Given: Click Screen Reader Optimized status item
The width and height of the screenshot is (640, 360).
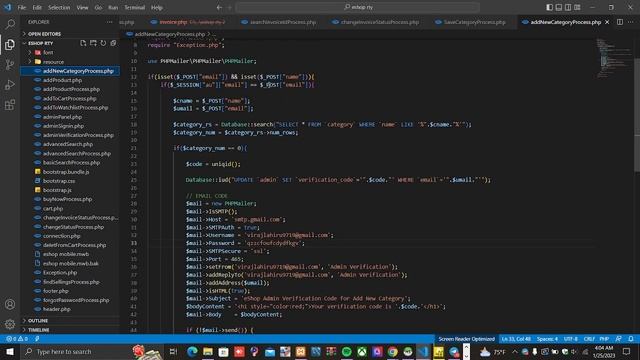Looking at the screenshot, I should click(467, 339).
